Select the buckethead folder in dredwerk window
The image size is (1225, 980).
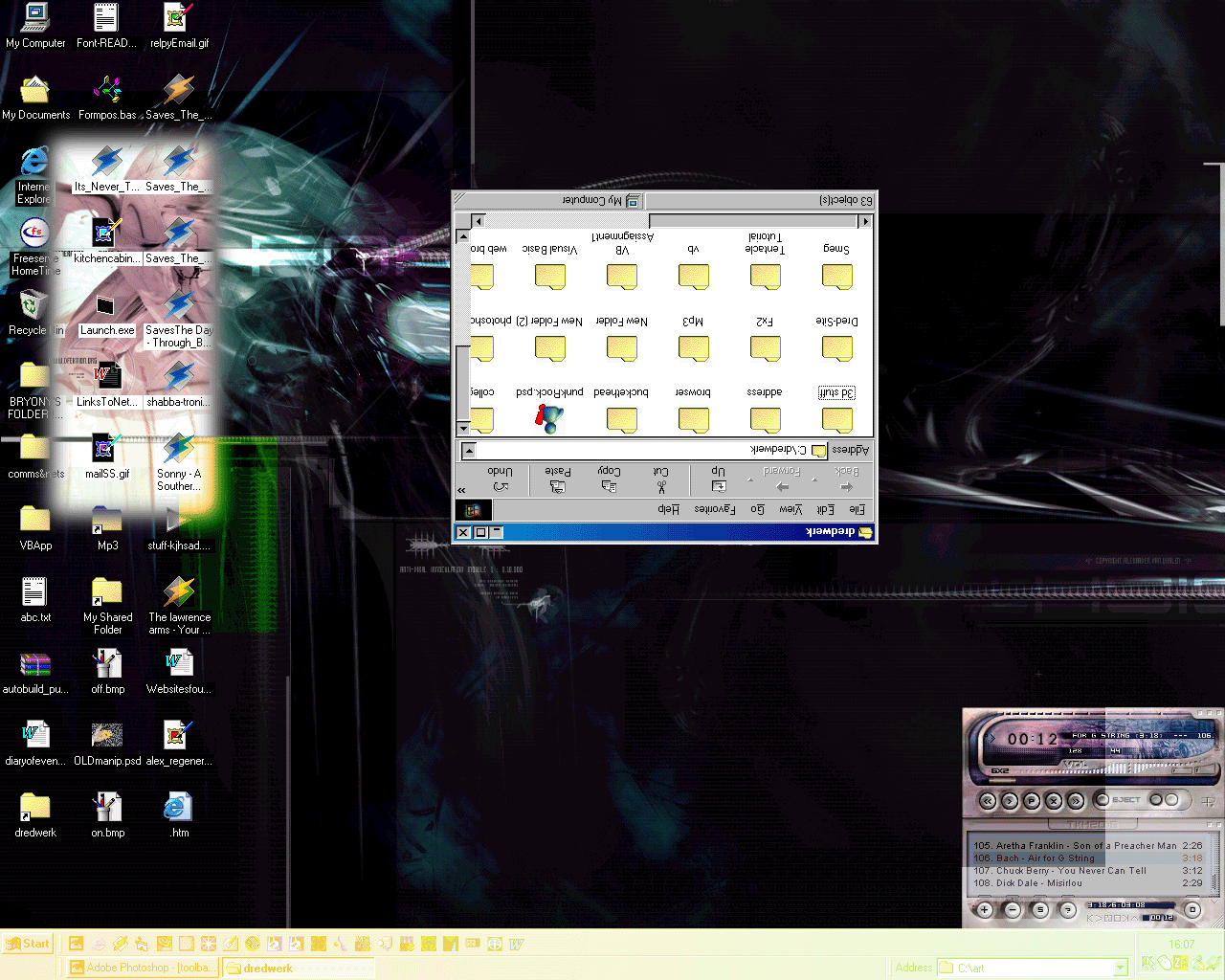[621, 410]
